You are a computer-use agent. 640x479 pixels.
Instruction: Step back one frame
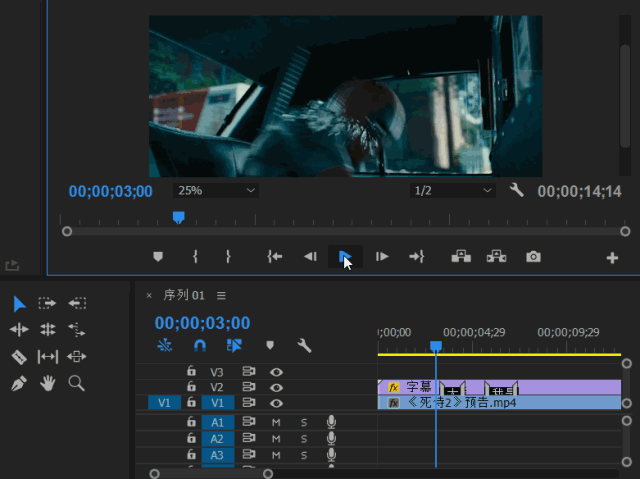point(311,257)
